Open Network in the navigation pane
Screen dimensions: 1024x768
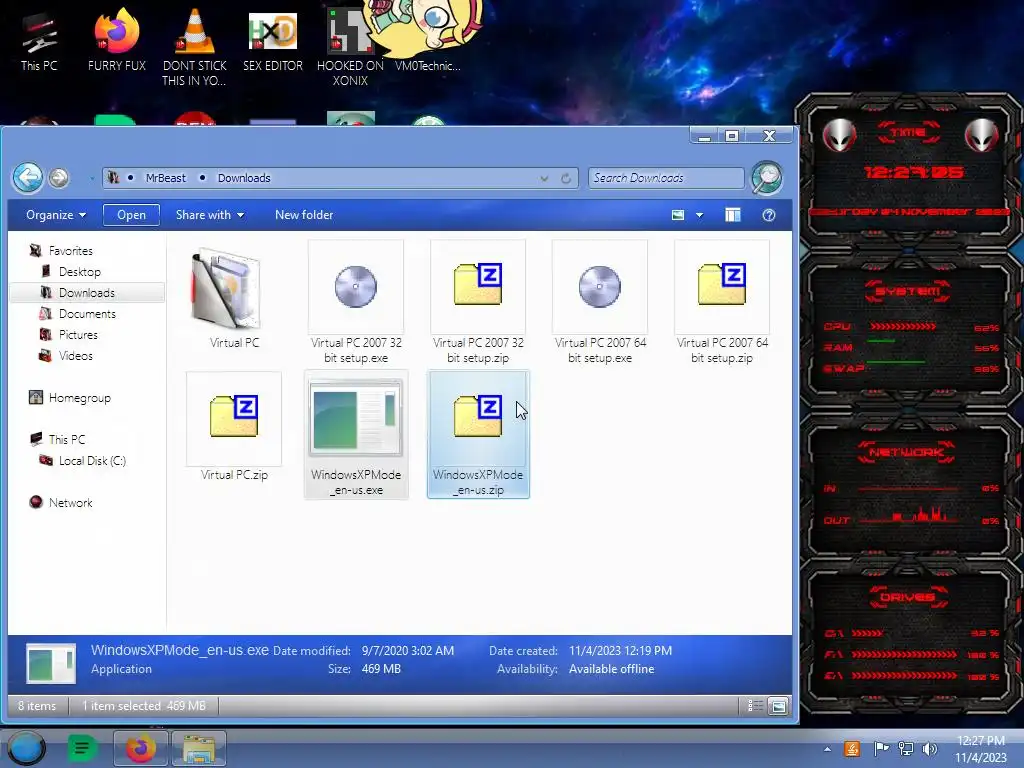71,503
